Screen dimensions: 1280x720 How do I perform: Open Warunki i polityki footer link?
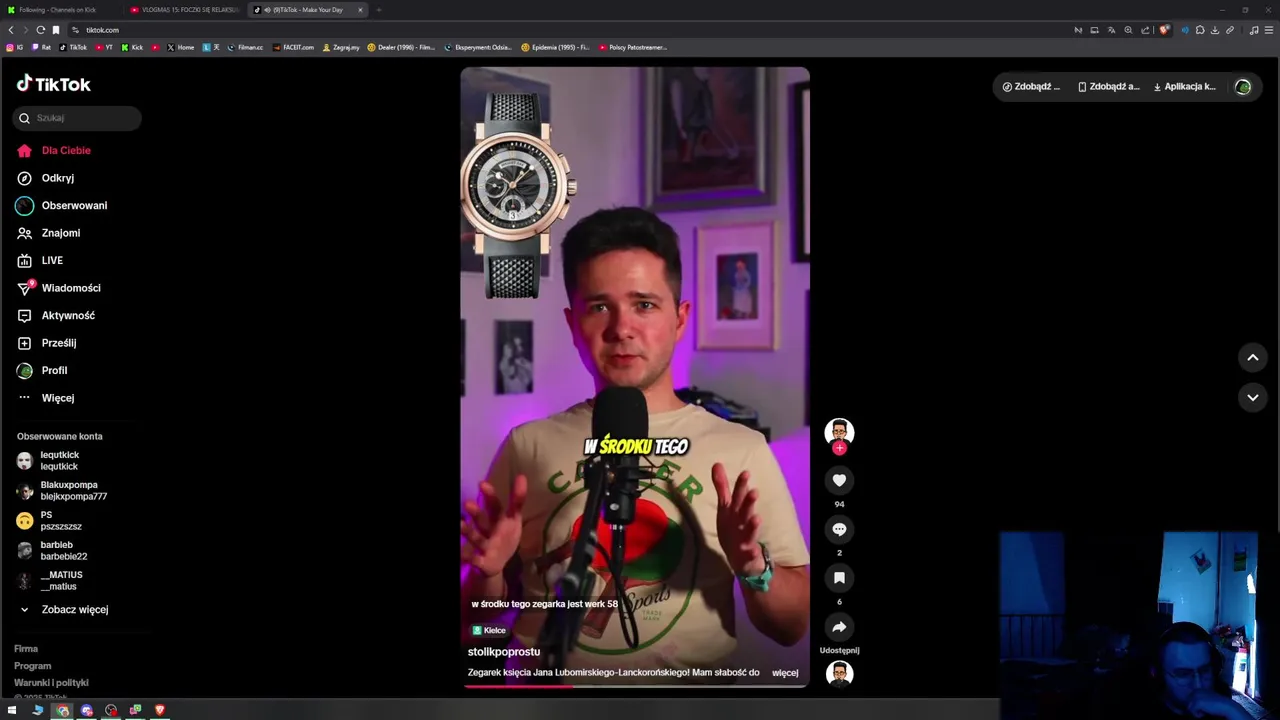51,683
